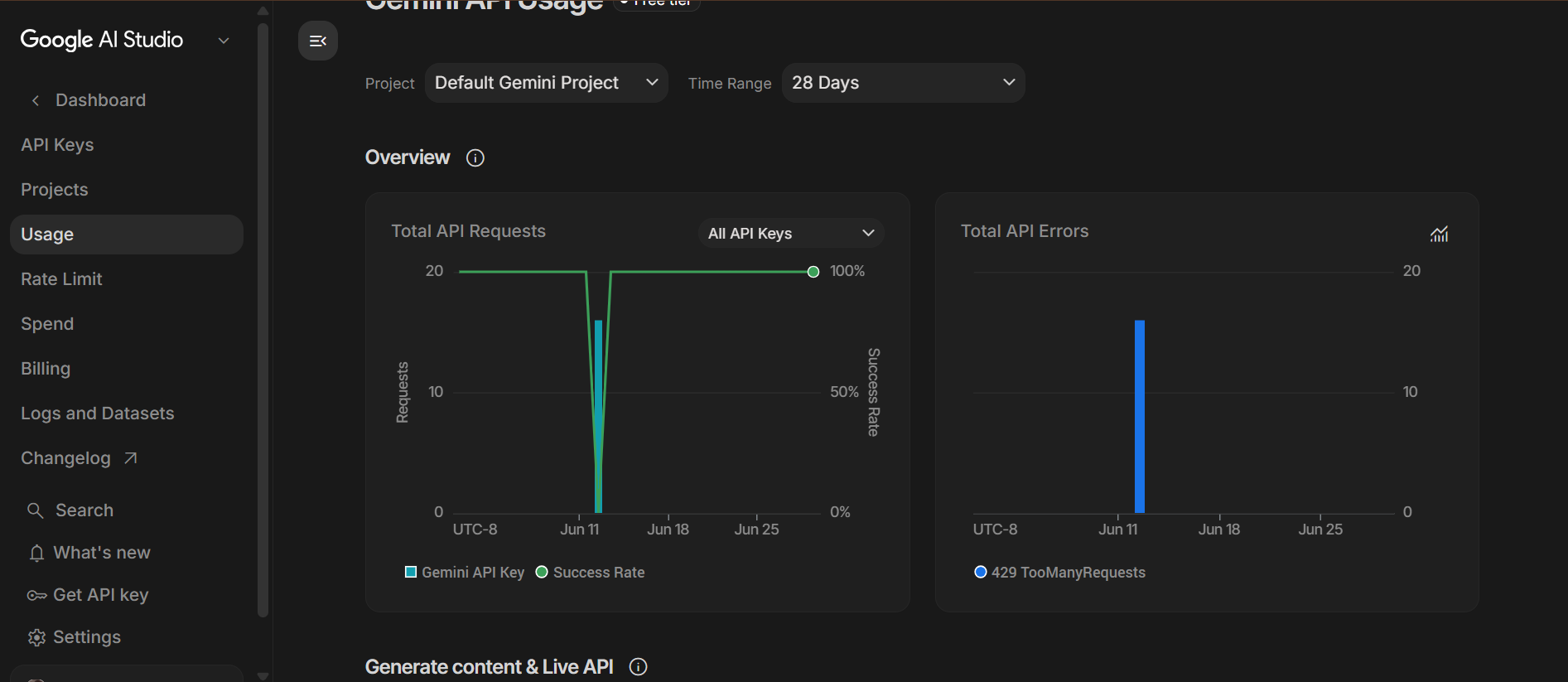Click the Changelog external-link arrow icon
This screenshot has height=682, width=1568.
tap(130, 458)
